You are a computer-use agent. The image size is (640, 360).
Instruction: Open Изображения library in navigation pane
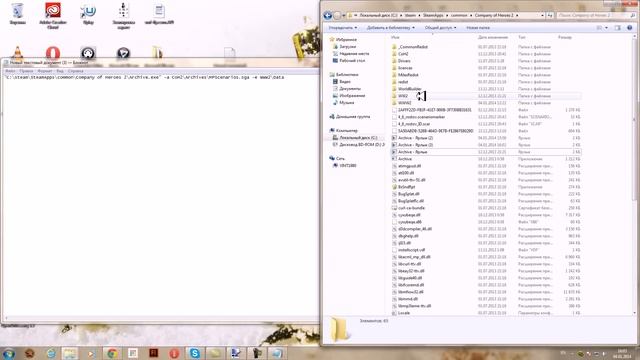click(x=352, y=96)
